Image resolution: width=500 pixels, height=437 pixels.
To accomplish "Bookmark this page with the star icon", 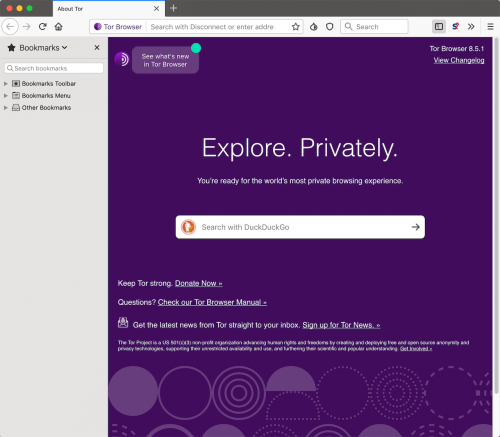I will (x=296, y=27).
